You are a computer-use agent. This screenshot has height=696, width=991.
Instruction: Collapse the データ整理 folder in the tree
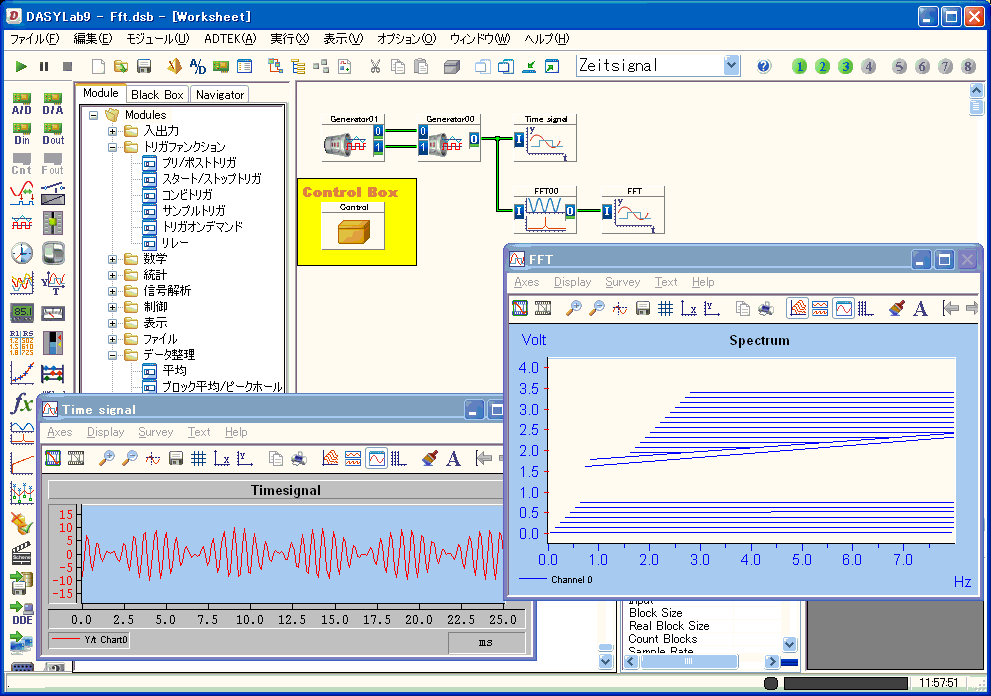[x=112, y=355]
